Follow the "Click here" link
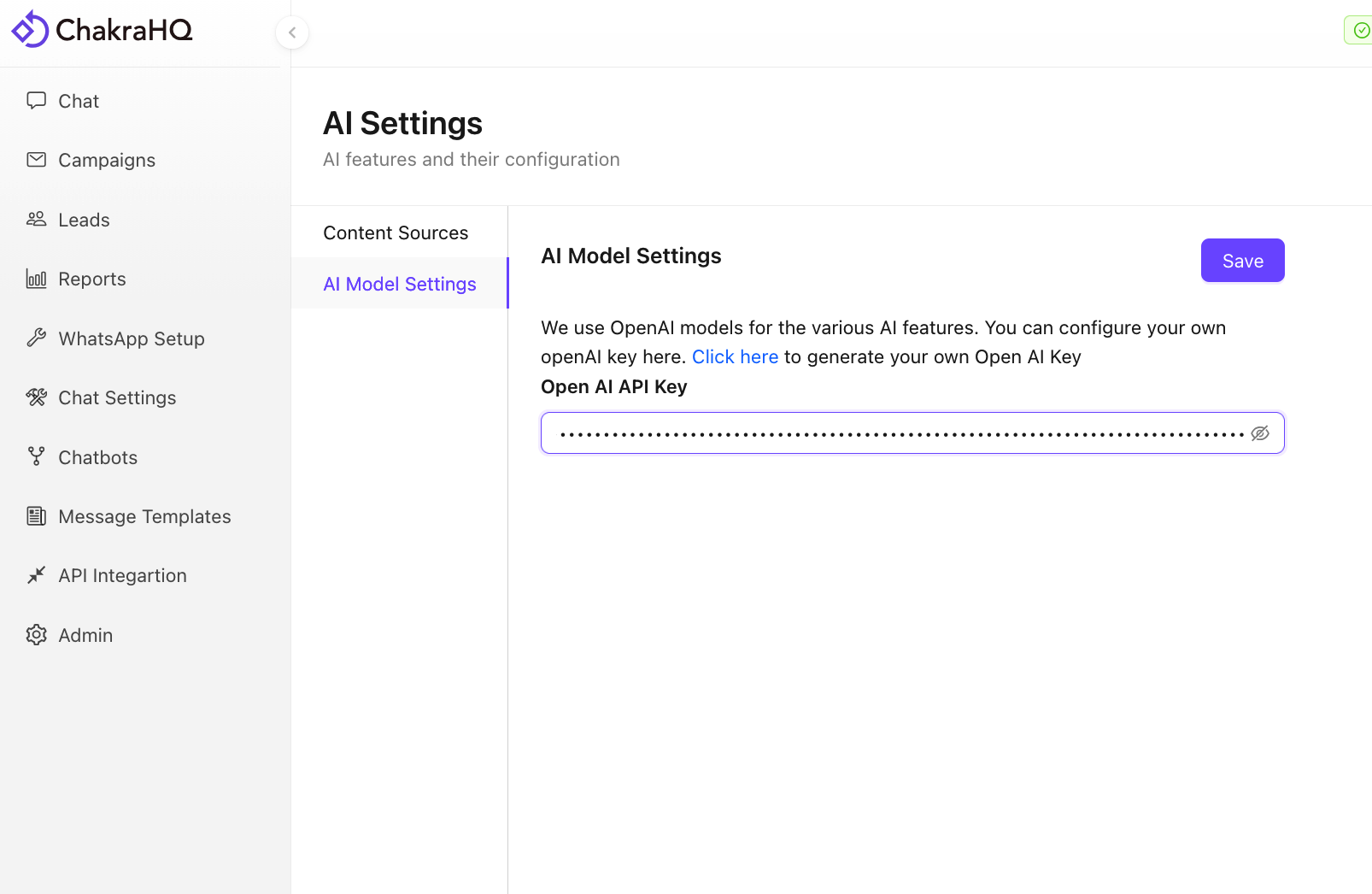The height and width of the screenshot is (894, 1372). 735,357
